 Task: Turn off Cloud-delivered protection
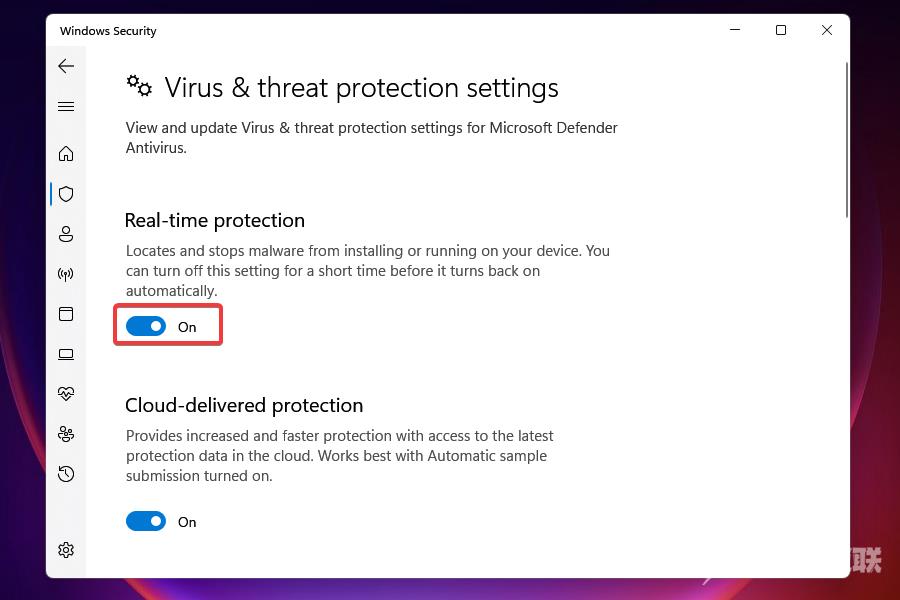click(x=146, y=521)
